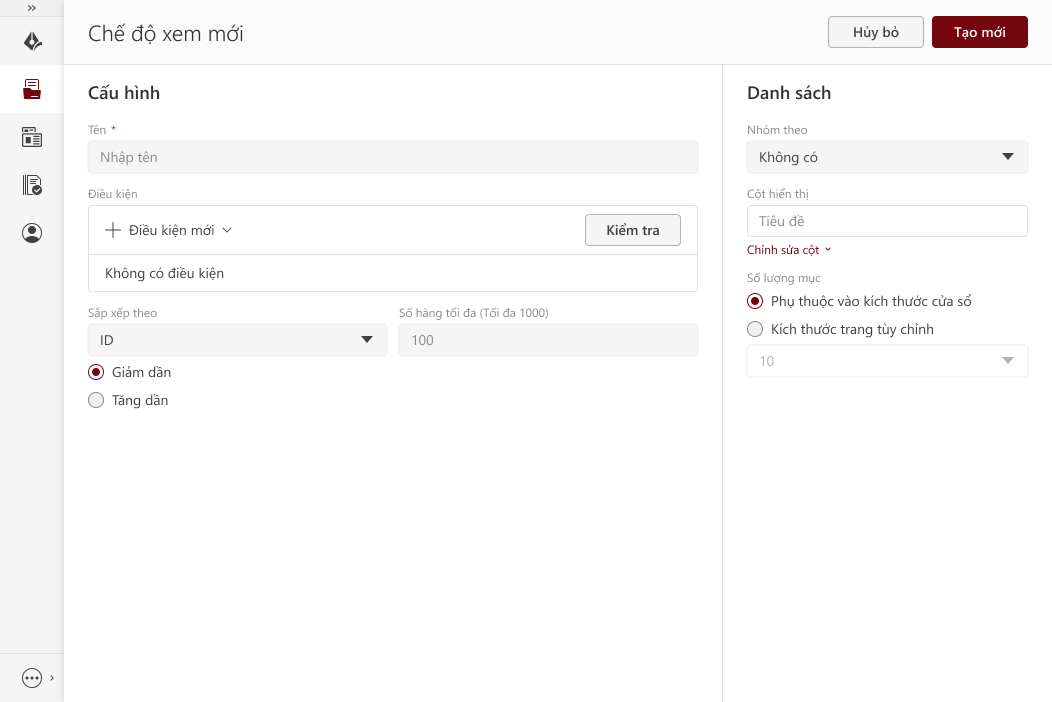Expand the page size 10 dropdown
The image size is (1052, 702).
point(887,361)
